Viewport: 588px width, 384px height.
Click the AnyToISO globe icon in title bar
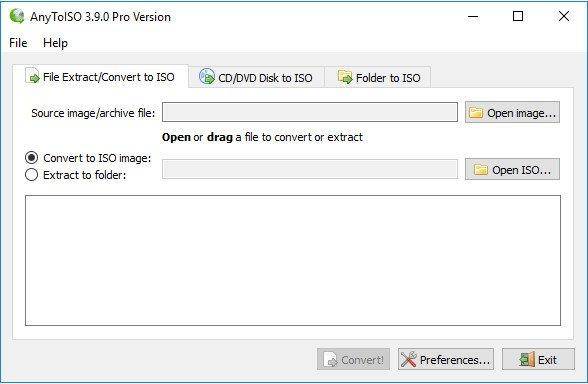[x=17, y=16]
